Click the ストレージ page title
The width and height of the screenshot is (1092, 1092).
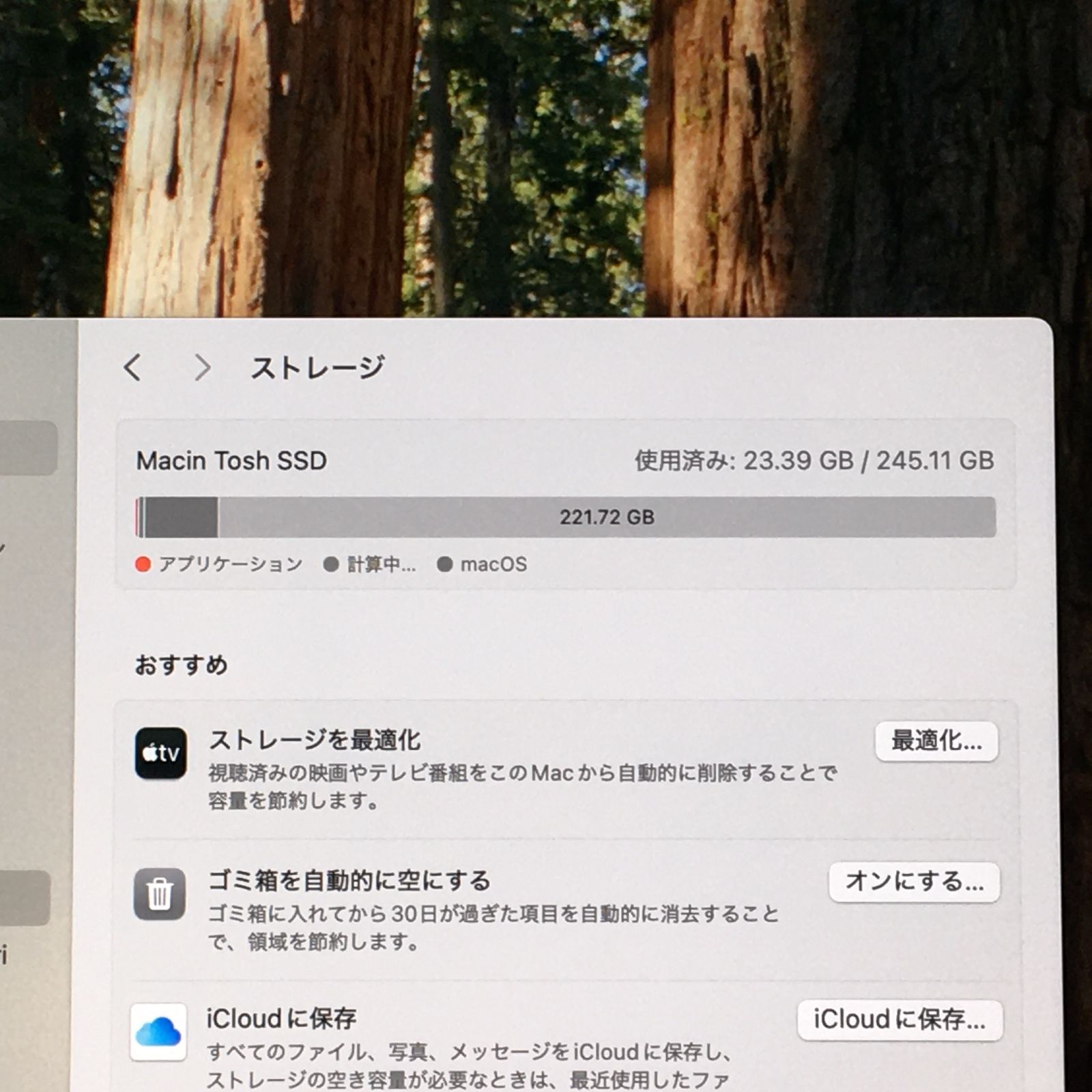(x=317, y=368)
